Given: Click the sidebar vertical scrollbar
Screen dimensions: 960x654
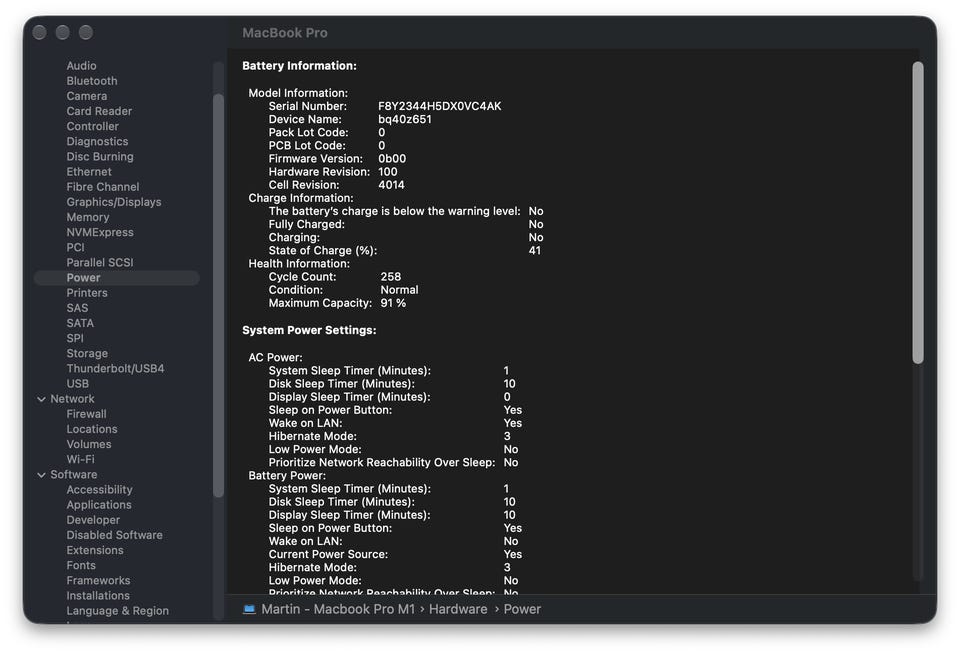Looking at the screenshot, I should (x=218, y=295).
